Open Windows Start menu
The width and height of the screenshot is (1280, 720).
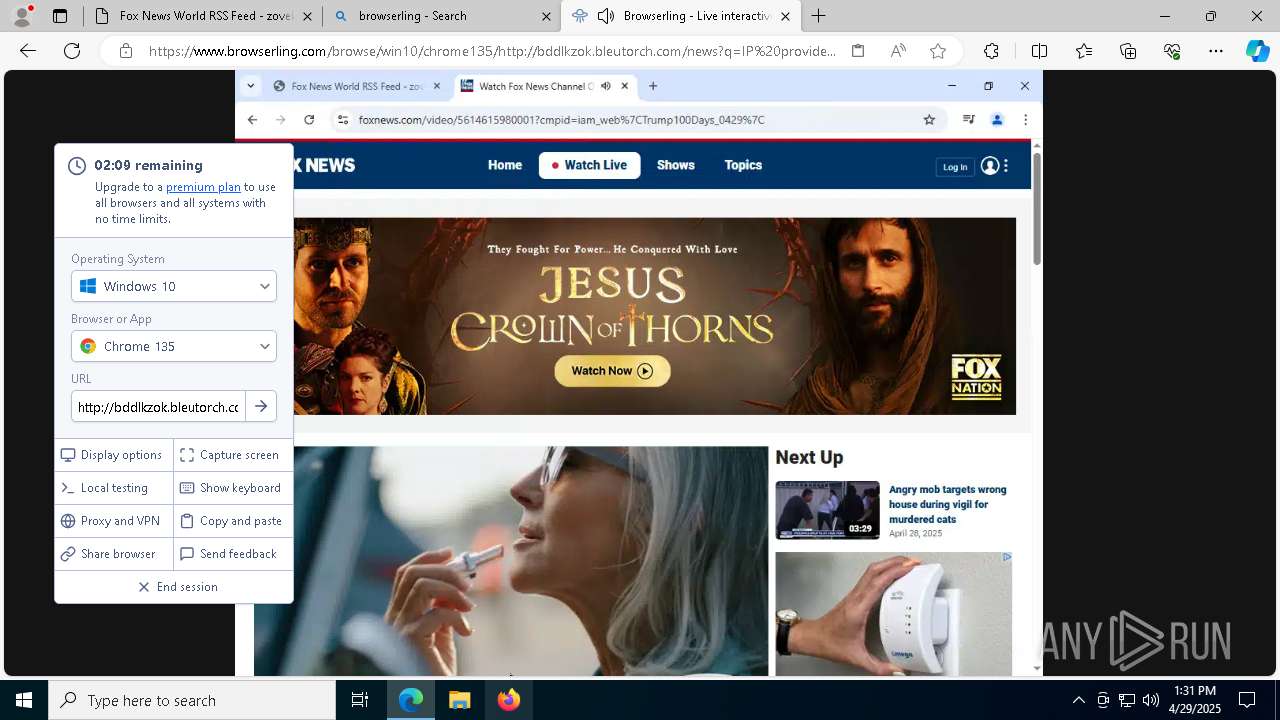[x=24, y=700]
